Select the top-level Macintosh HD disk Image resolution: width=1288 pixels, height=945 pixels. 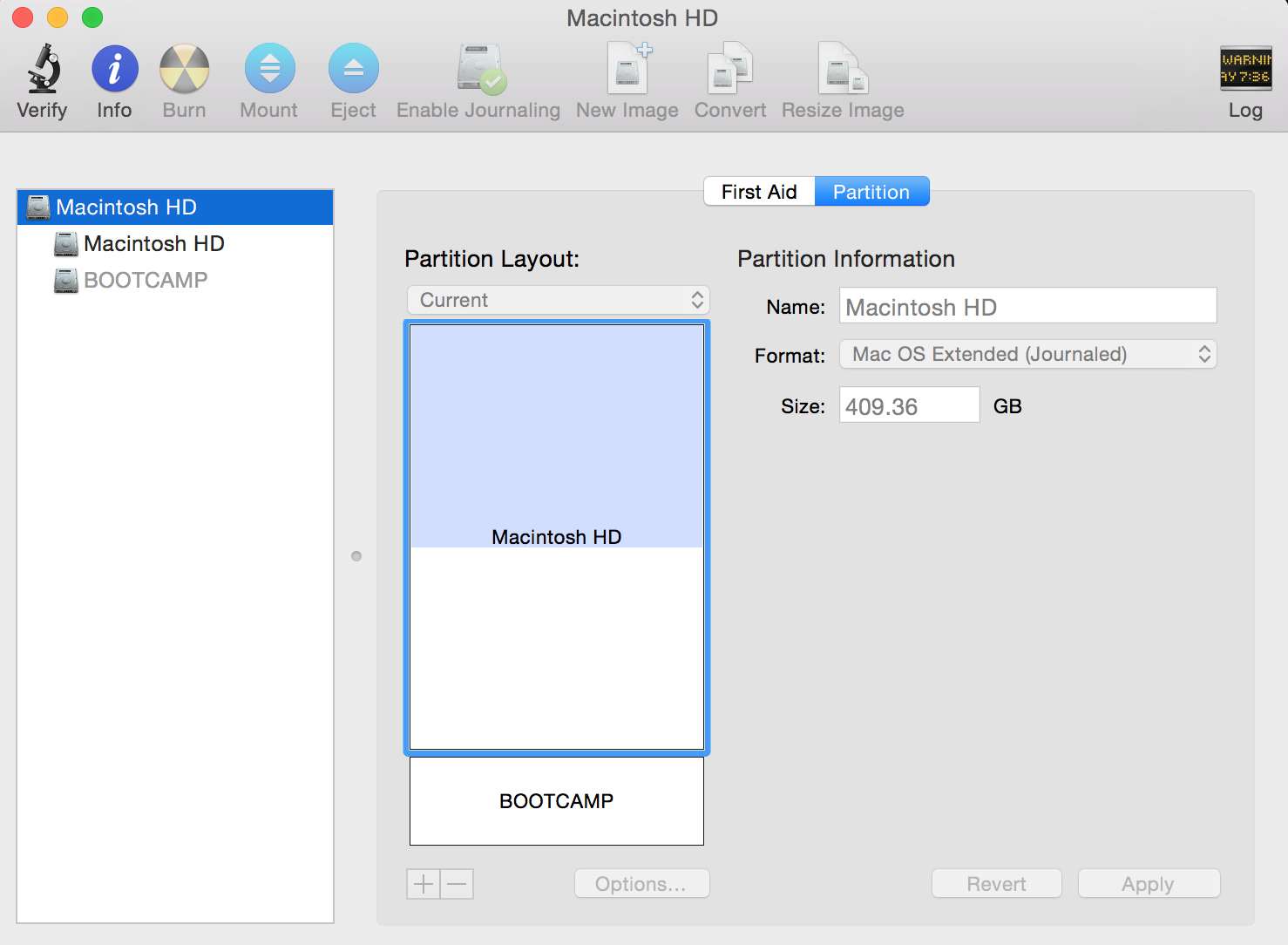click(175, 207)
